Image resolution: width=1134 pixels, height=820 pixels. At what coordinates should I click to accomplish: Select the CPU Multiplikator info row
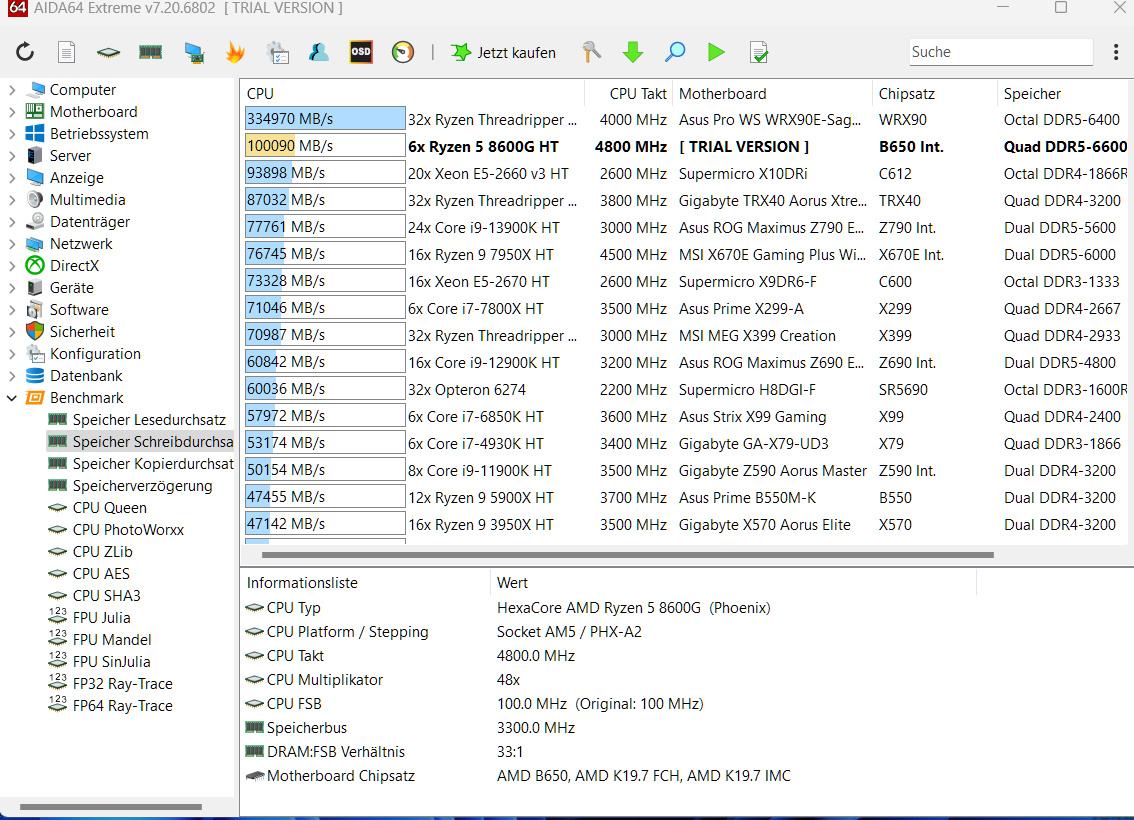608,680
